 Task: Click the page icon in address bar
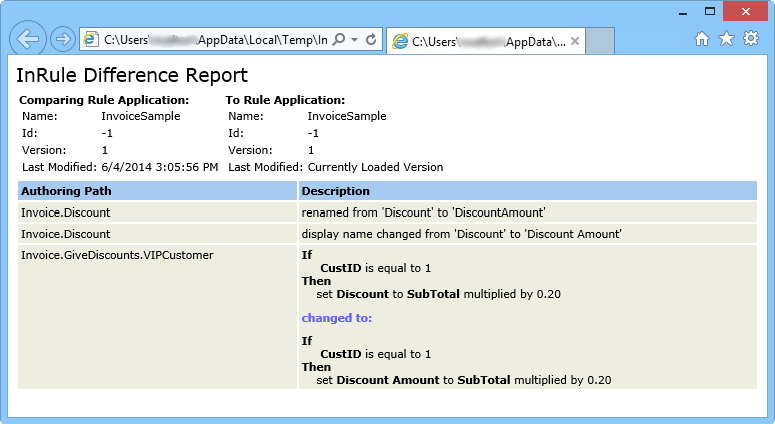pyautogui.click(x=92, y=40)
